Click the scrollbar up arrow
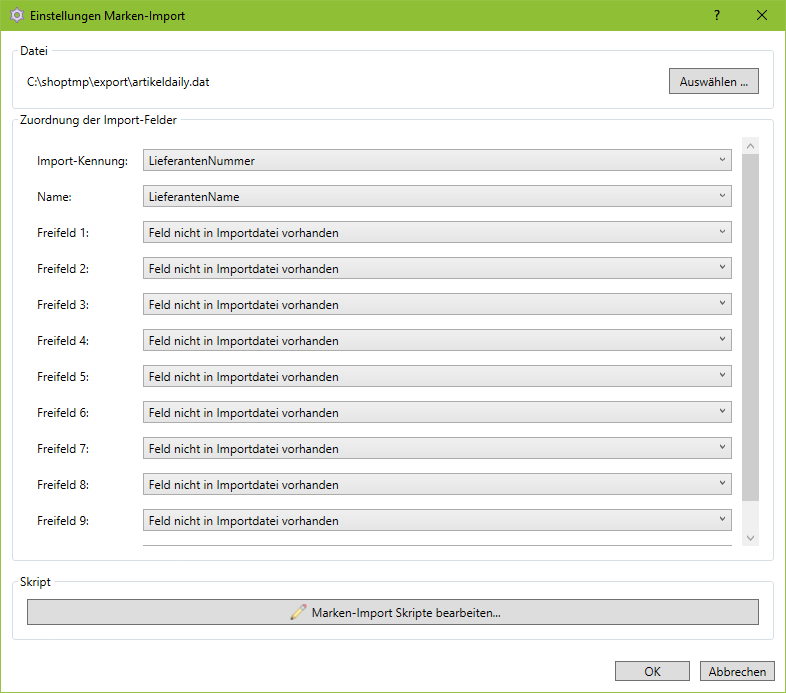Screen dimensions: 786x693 pyautogui.click(x=750, y=146)
